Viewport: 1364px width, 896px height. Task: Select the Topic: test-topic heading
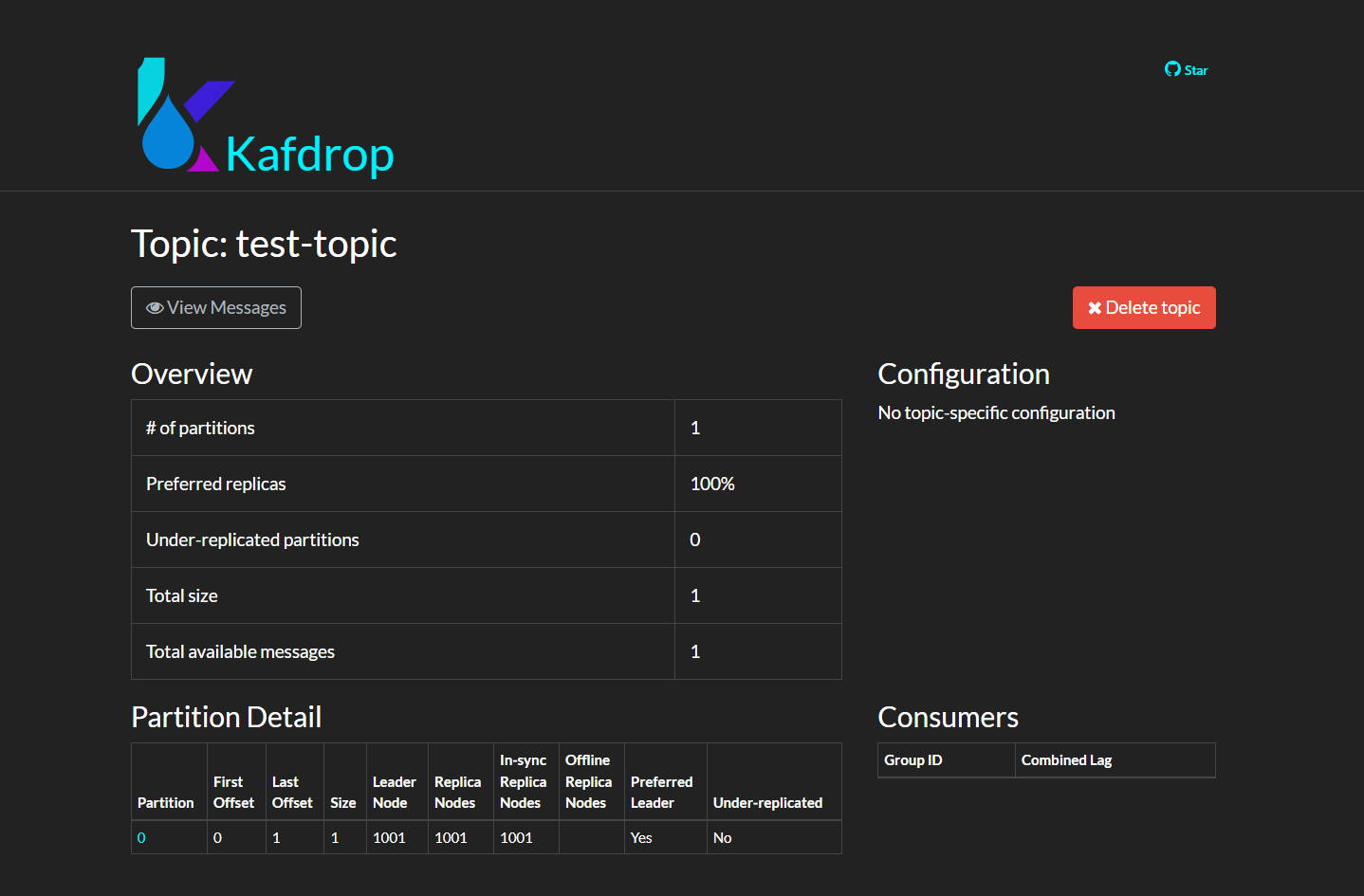coord(264,244)
